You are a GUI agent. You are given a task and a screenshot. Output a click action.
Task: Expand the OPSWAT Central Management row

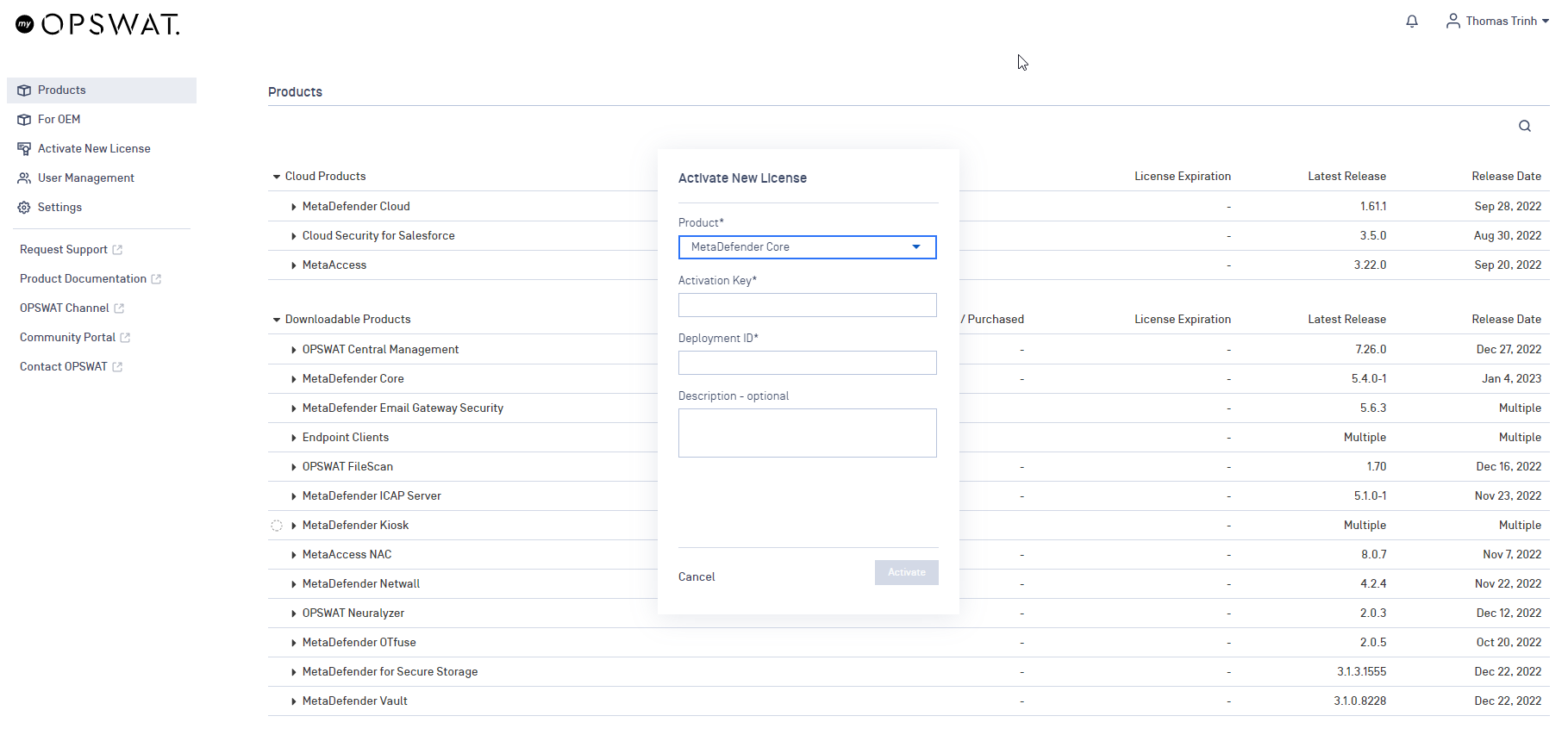(294, 350)
